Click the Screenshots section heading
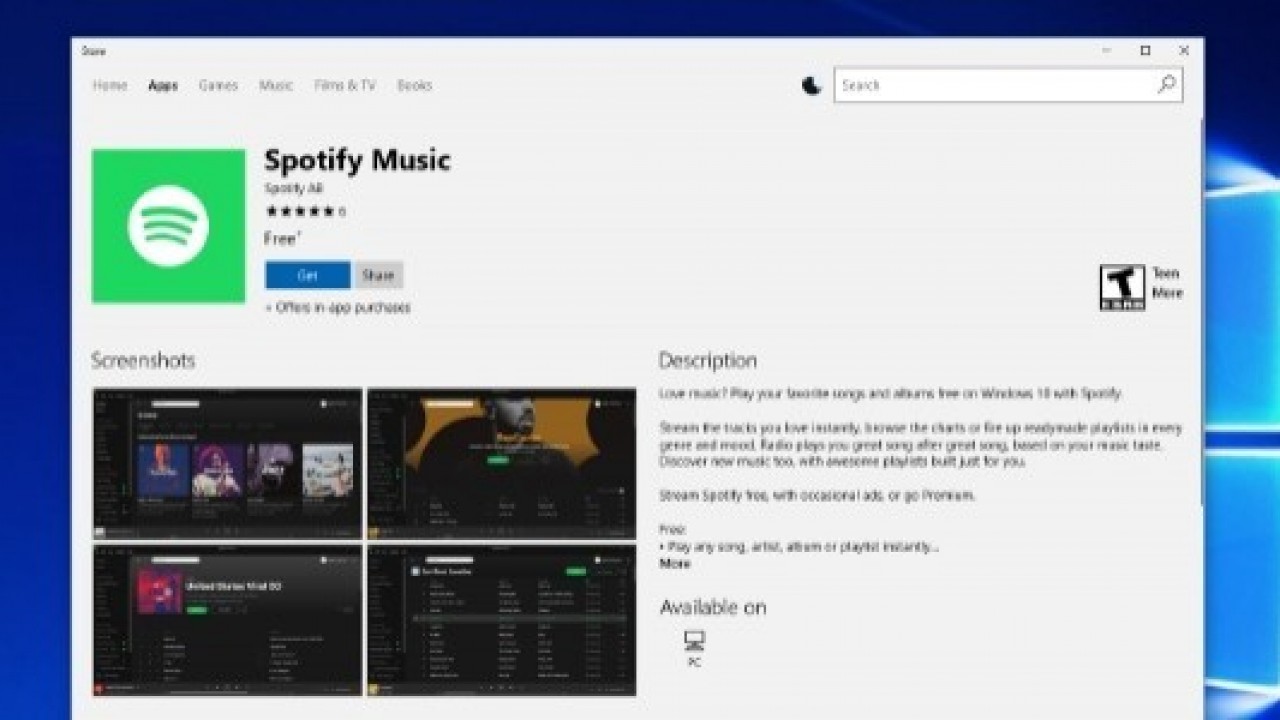1280x720 pixels. 143,360
